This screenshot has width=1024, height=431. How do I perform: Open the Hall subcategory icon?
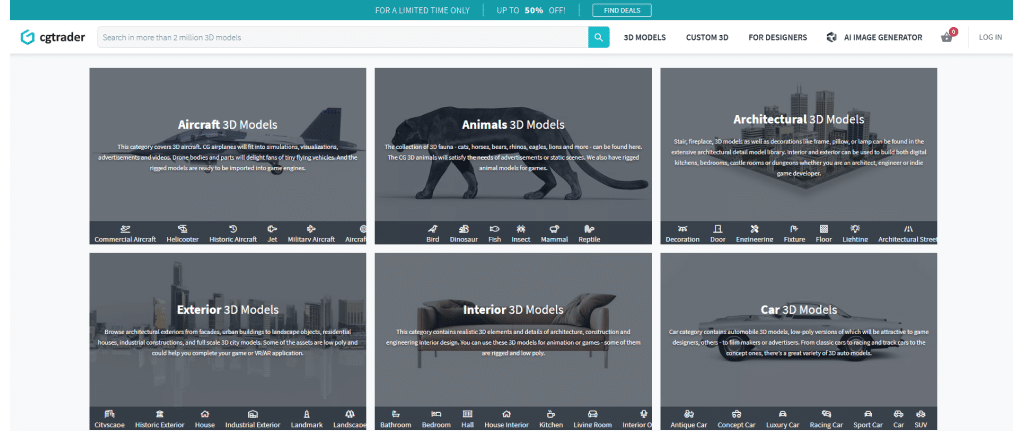[x=468, y=415]
